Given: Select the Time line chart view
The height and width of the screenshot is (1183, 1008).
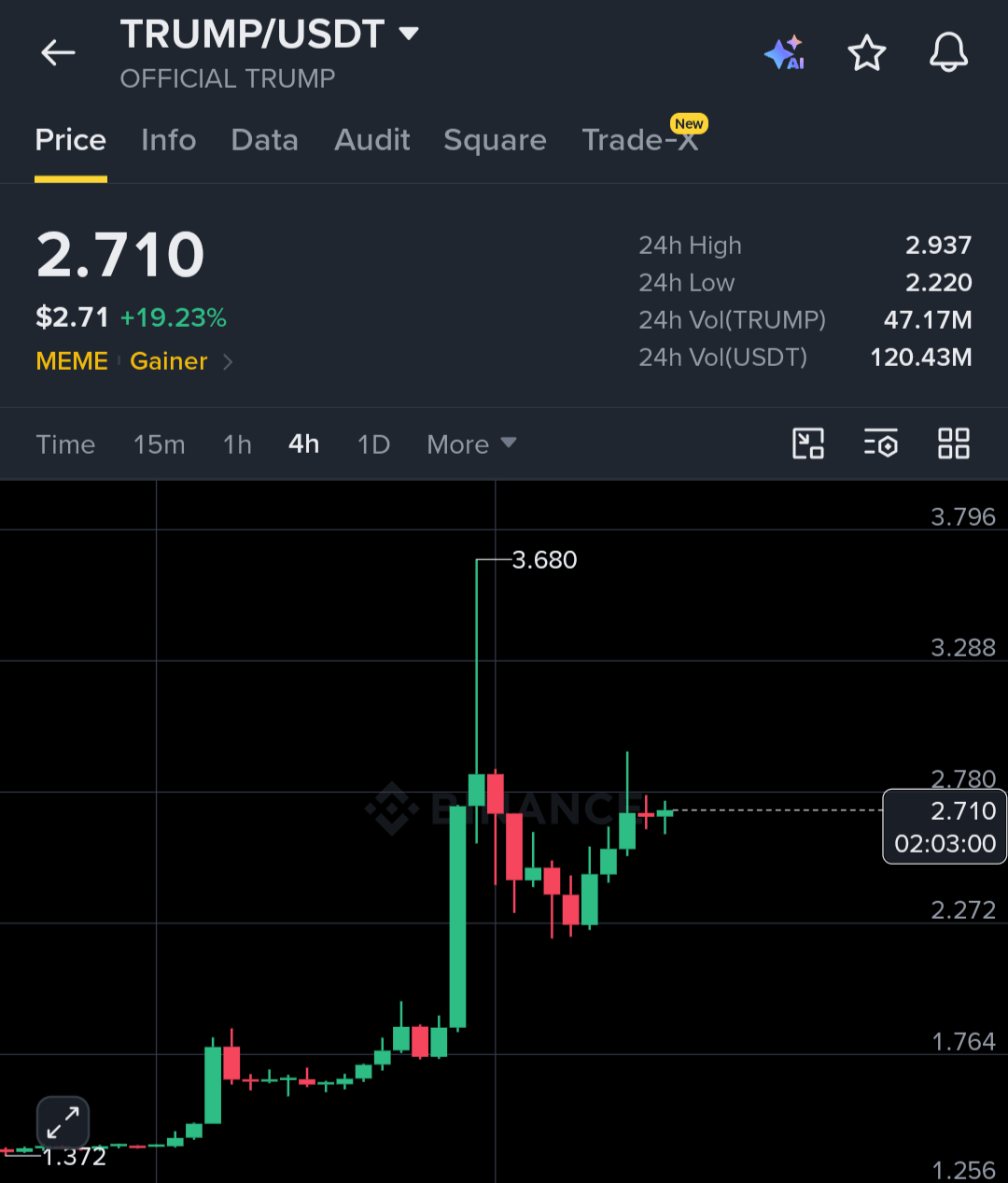Looking at the screenshot, I should click(65, 444).
